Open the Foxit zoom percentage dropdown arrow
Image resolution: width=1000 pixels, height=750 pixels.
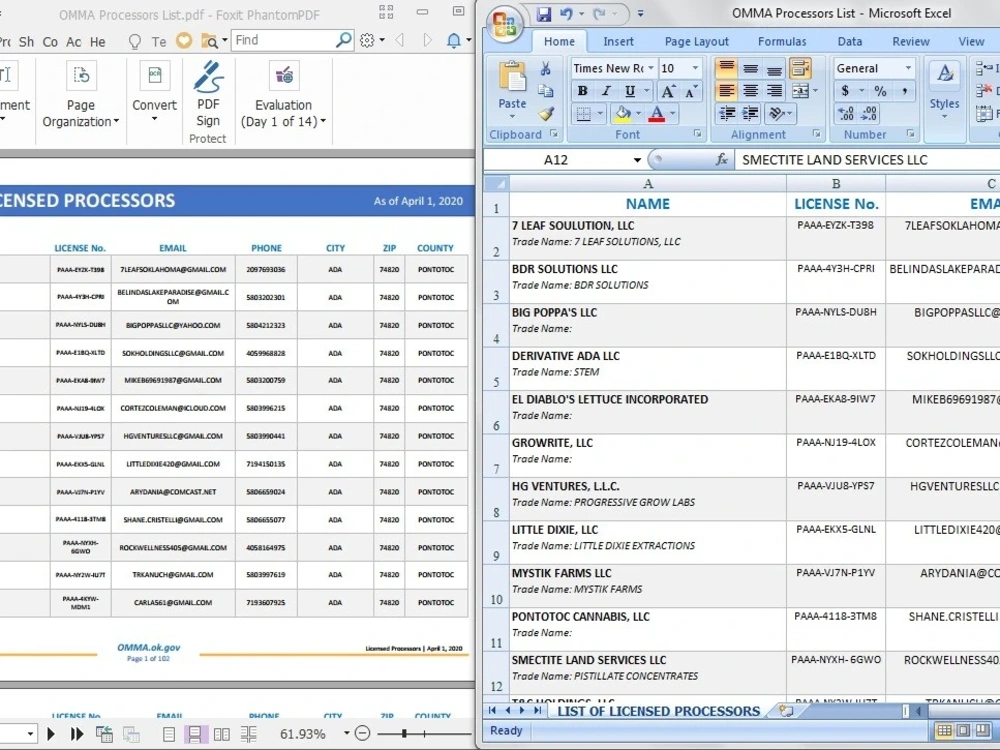point(346,733)
